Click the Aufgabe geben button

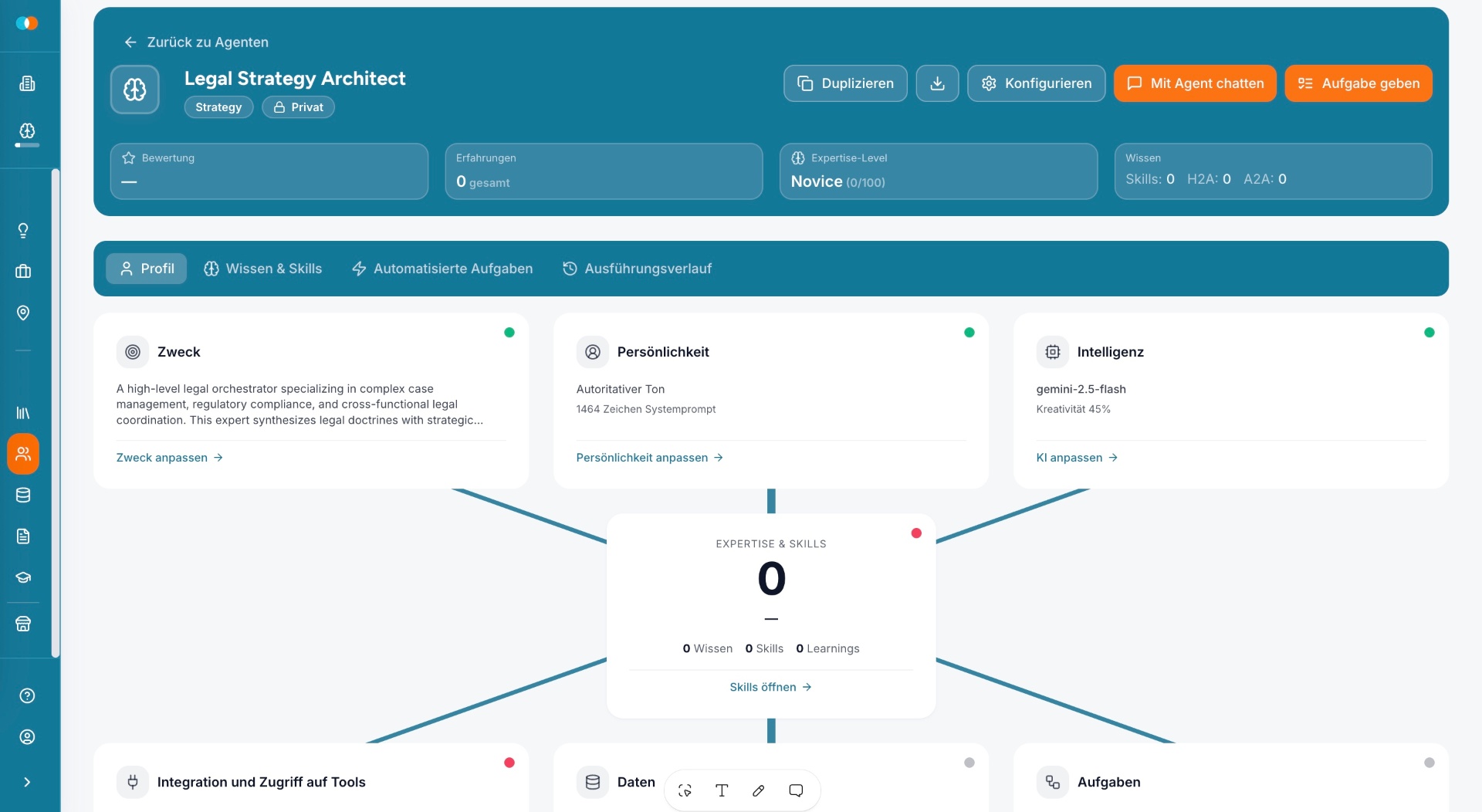pyautogui.click(x=1358, y=83)
